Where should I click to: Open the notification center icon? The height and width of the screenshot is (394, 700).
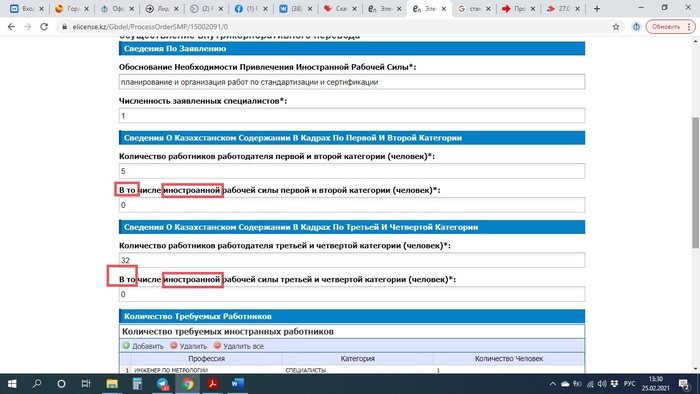pyautogui.click(x=684, y=384)
